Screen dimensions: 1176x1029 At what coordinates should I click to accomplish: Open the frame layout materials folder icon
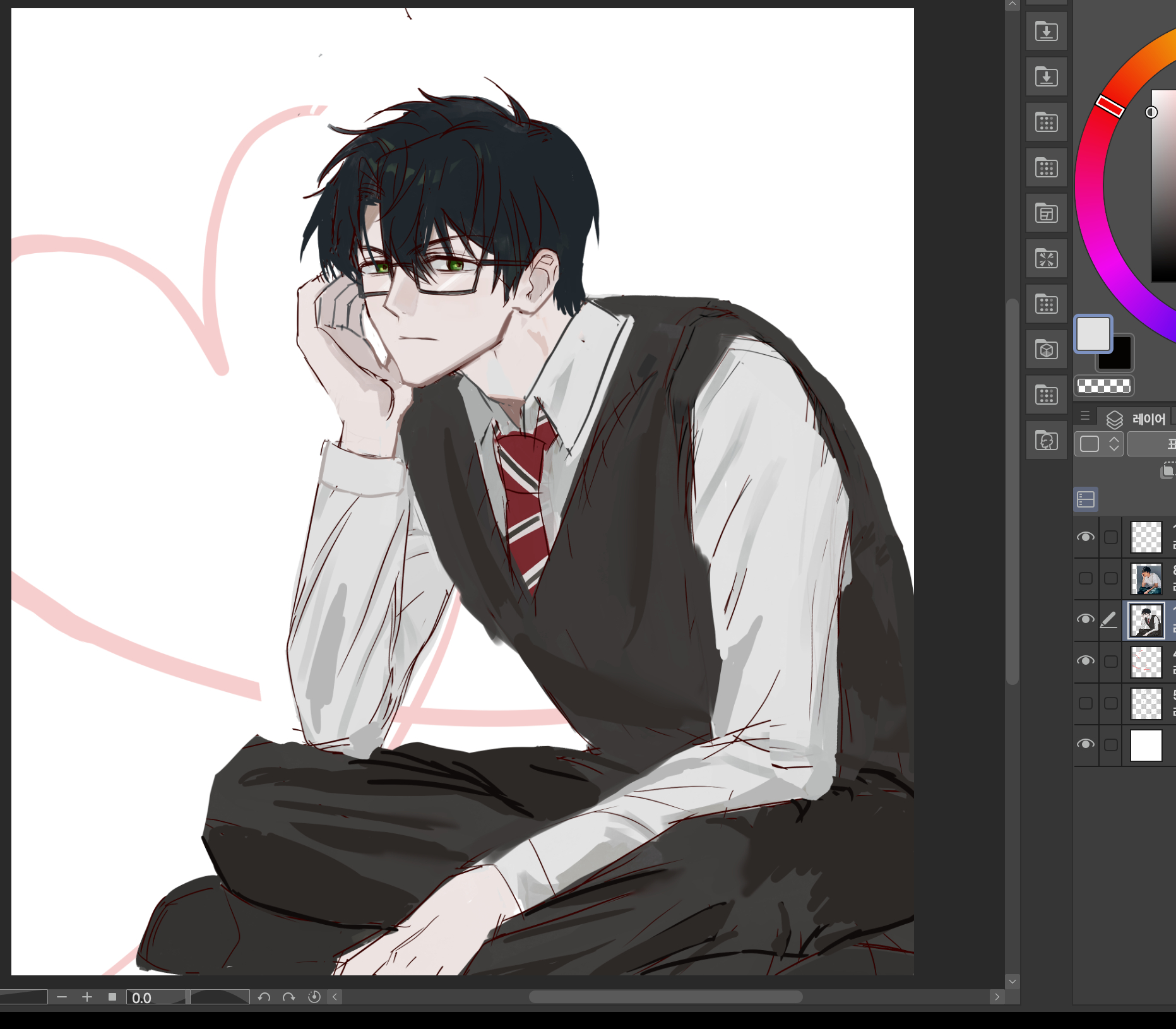(x=1046, y=213)
